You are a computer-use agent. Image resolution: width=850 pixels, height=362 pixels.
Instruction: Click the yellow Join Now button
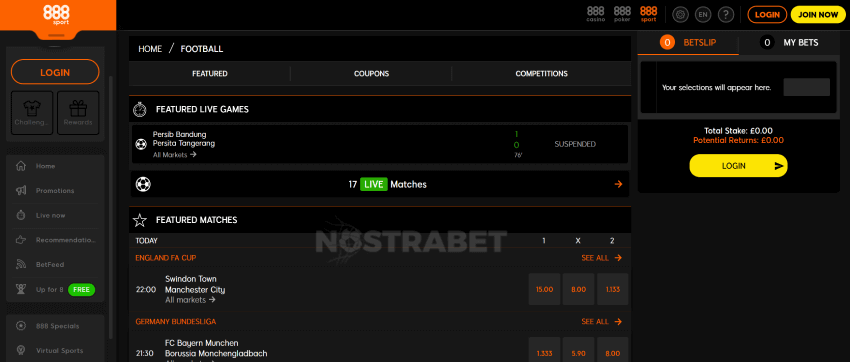point(817,15)
